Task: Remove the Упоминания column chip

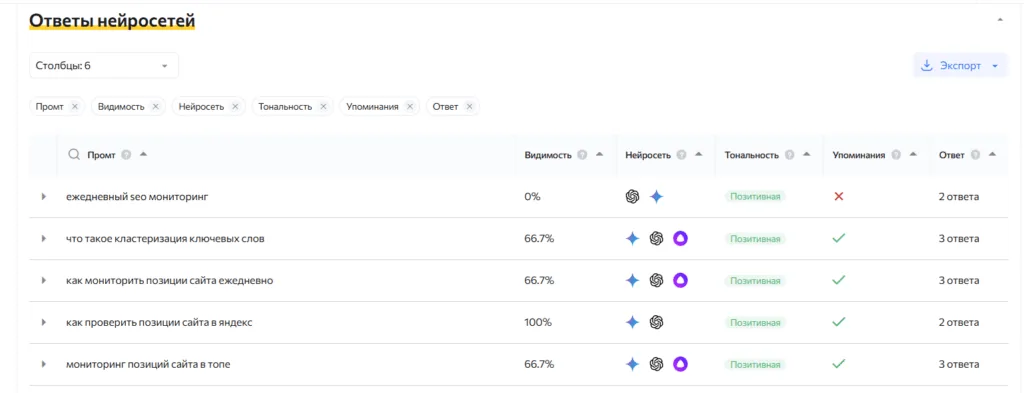Action: click(409, 106)
